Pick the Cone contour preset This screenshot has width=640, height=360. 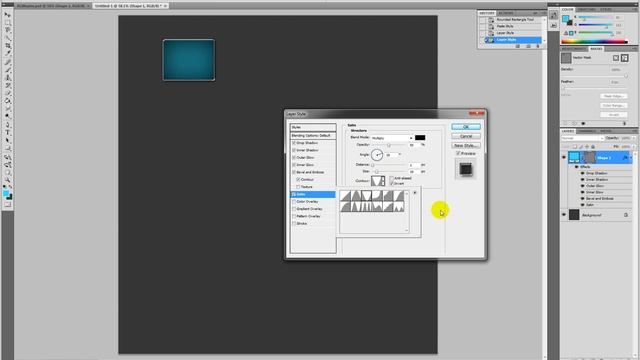pos(356,196)
